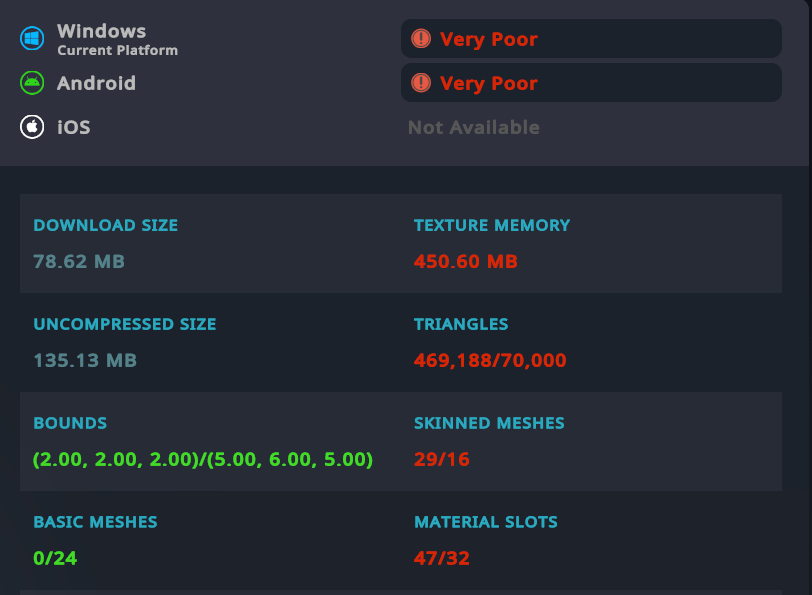
Task: Select the Android platform label
Action: click(x=96, y=83)
